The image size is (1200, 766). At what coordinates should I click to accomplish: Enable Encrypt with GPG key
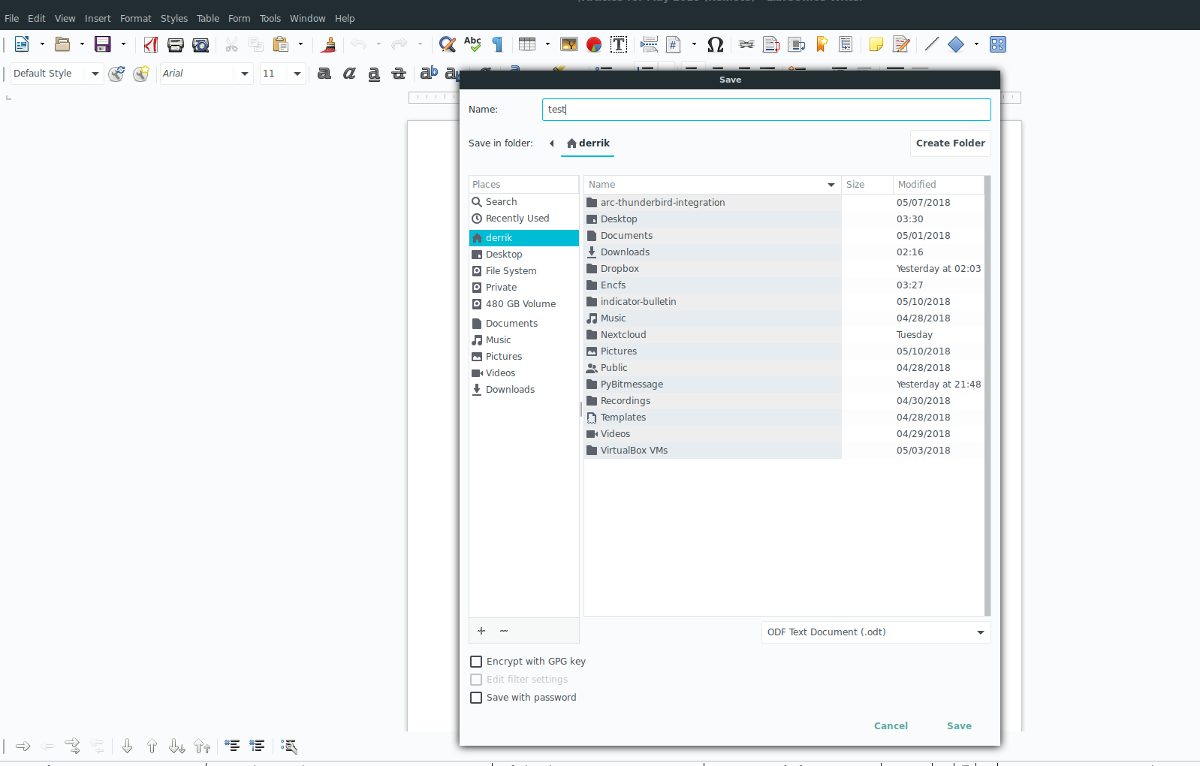click(476, 661)
